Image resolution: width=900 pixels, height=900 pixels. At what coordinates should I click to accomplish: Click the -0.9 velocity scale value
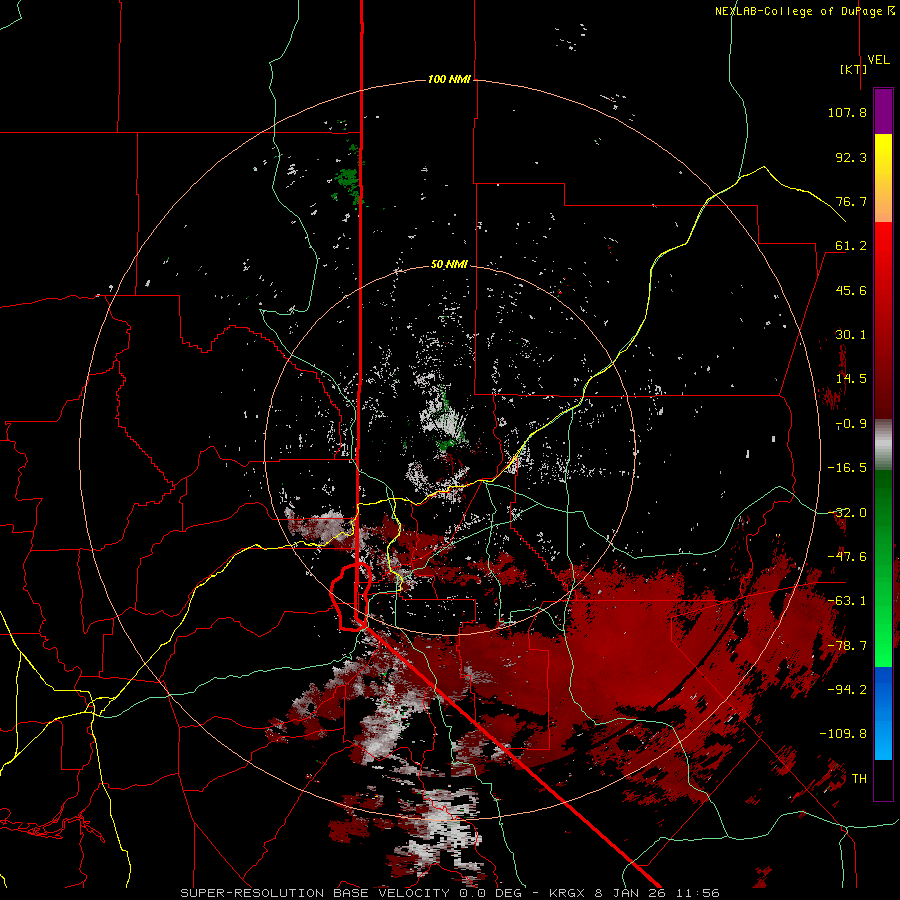(851, 424)
